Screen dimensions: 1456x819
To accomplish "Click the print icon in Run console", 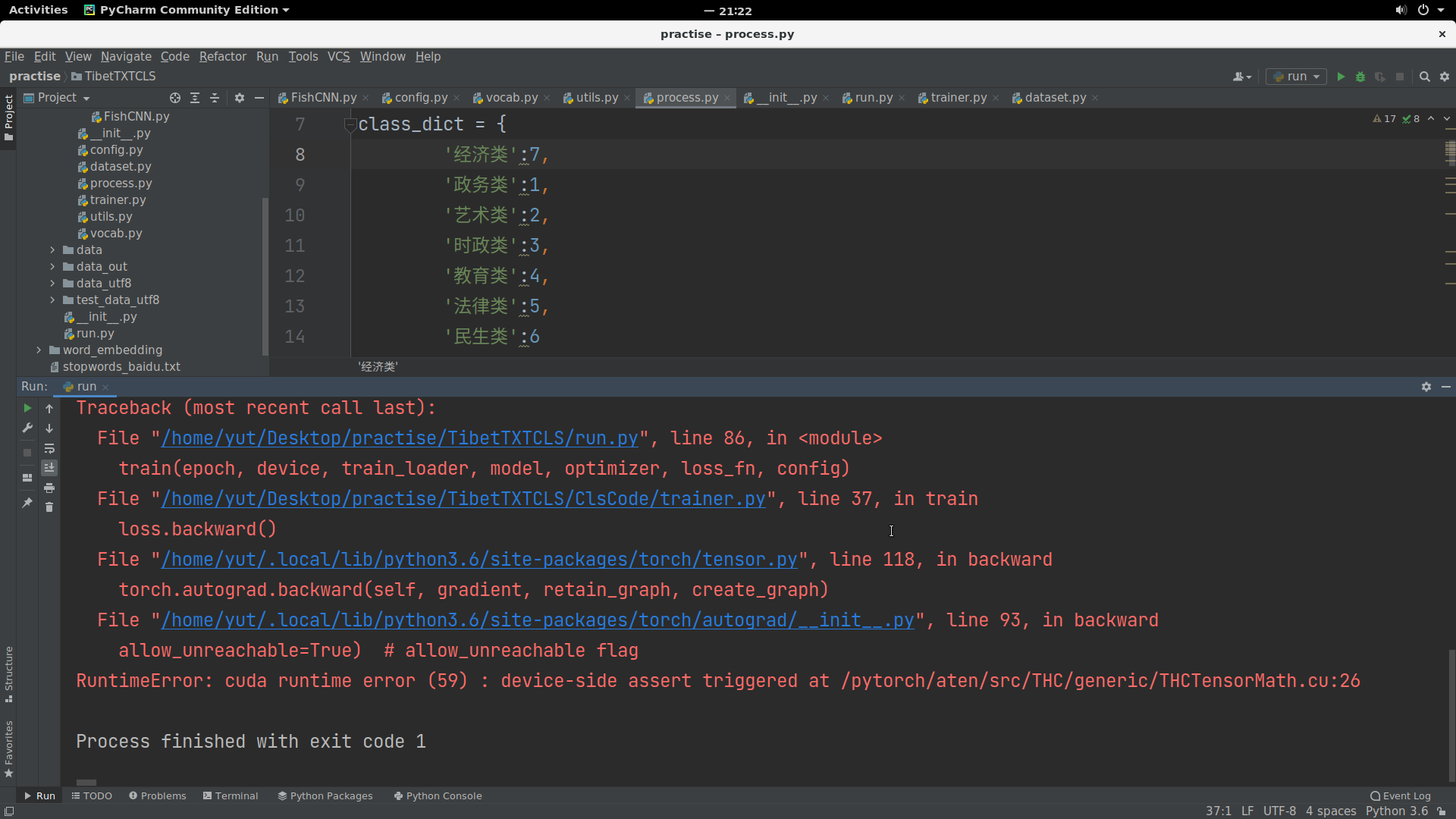I will [x=49, y=488].
